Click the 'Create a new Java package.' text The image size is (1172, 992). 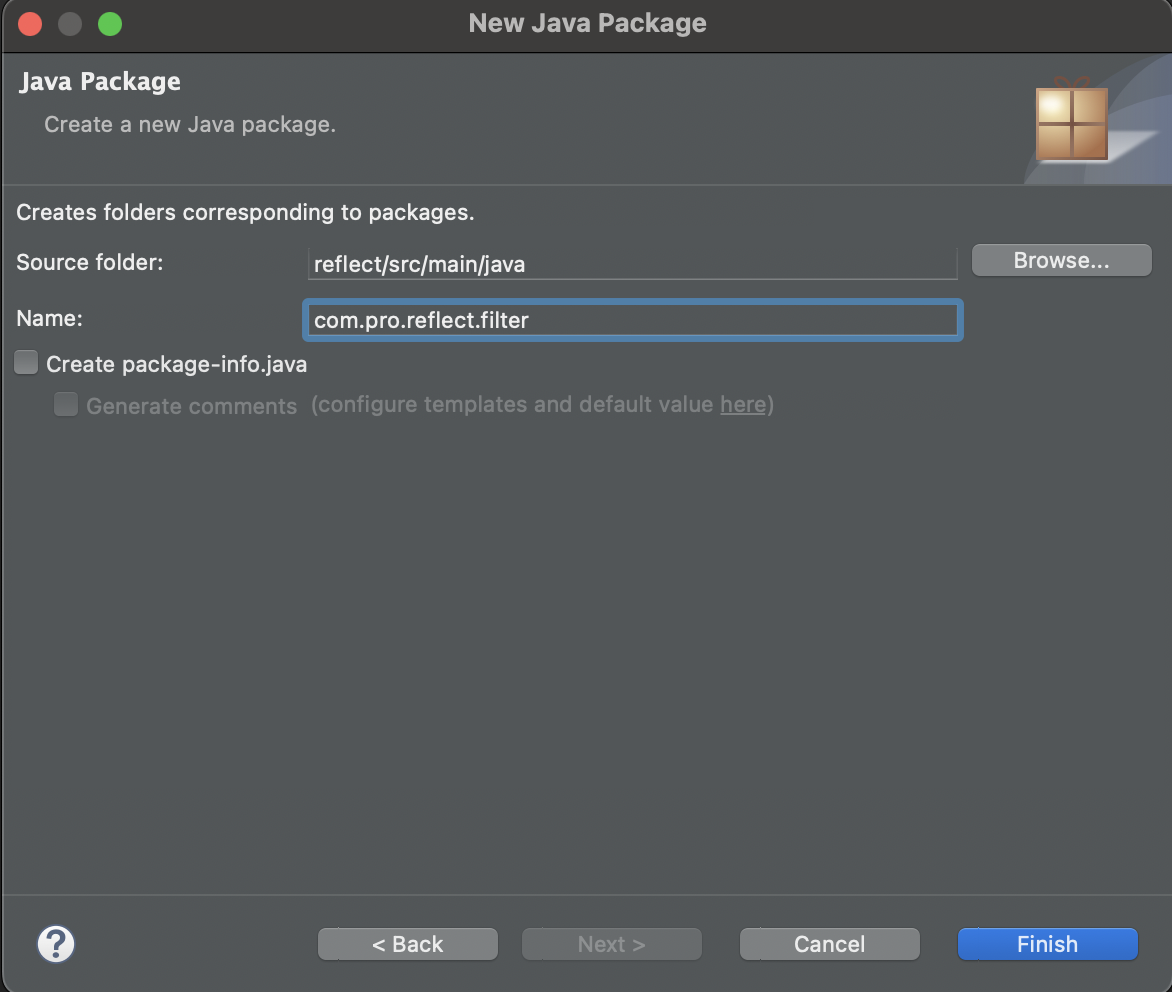click(190, 124)
